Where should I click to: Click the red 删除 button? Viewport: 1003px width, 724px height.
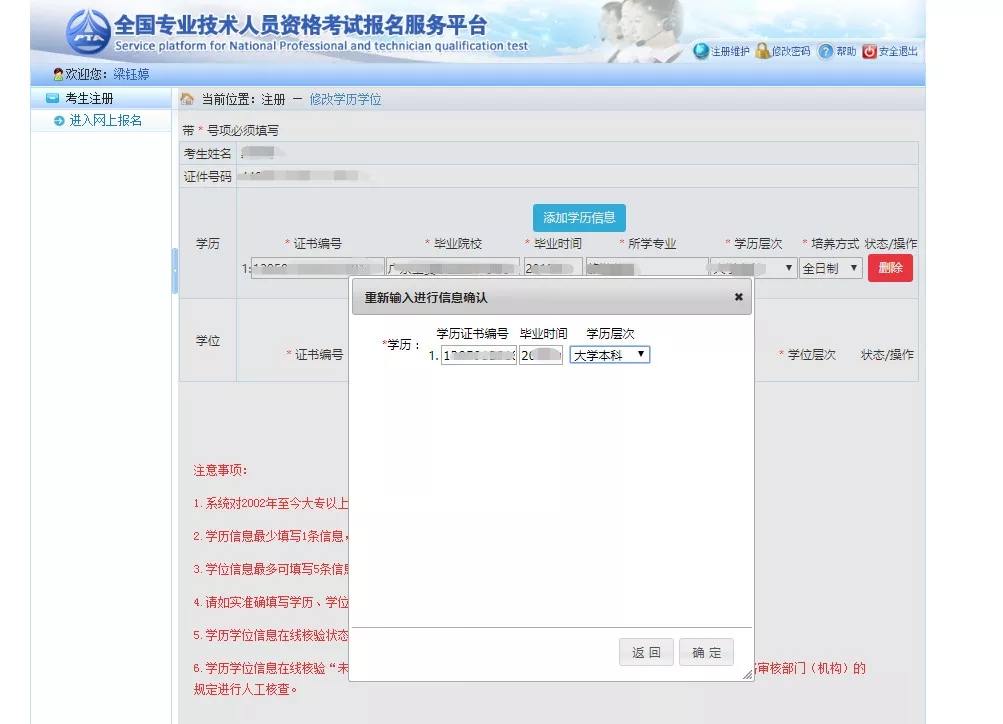(889, 268)
